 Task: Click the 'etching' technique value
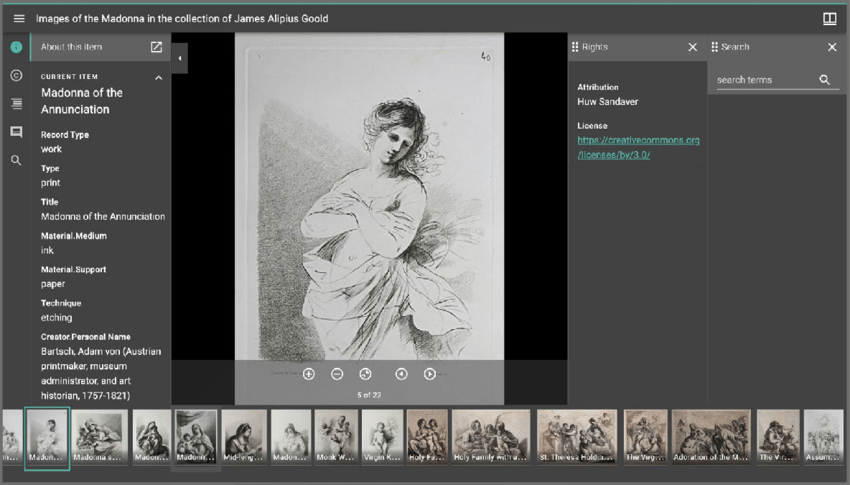pyautogui.click(x=56, y=318)
